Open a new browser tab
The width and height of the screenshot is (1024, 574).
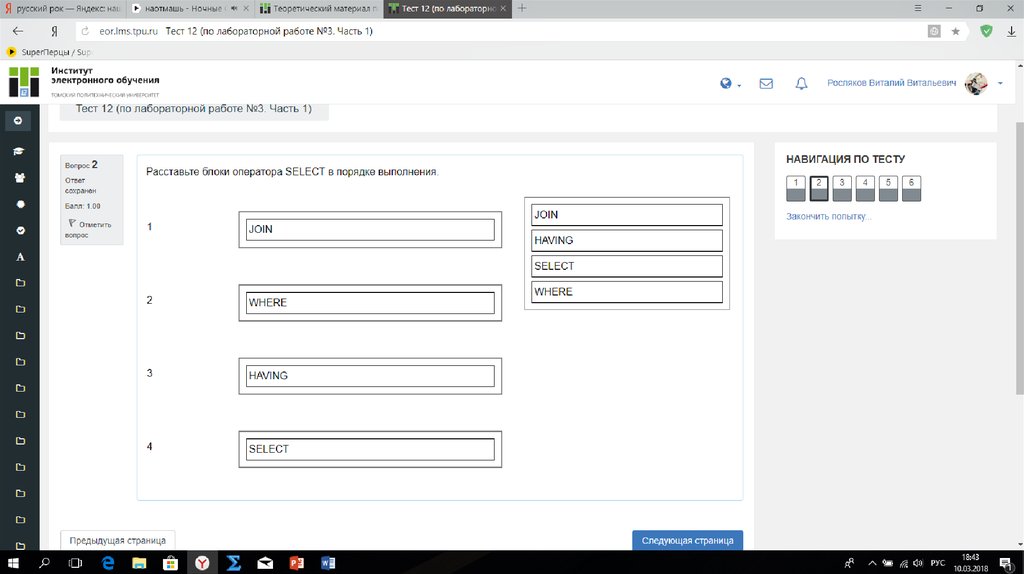coord(522,8)
